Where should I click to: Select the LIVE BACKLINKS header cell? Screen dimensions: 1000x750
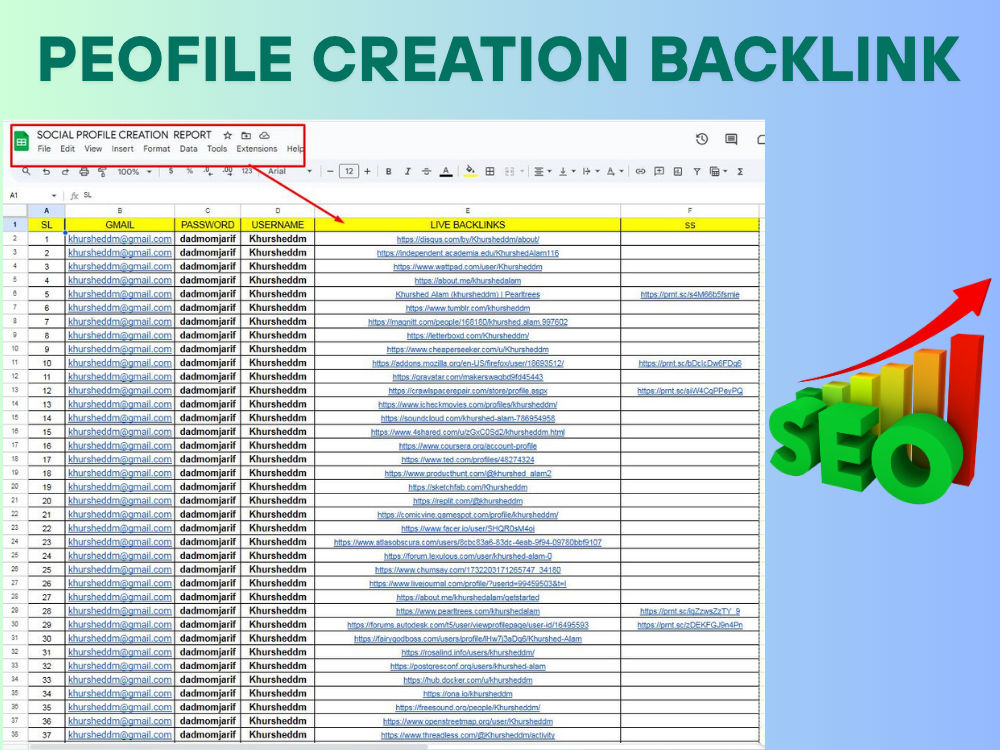pyautogui.click(x=467, y=225)
